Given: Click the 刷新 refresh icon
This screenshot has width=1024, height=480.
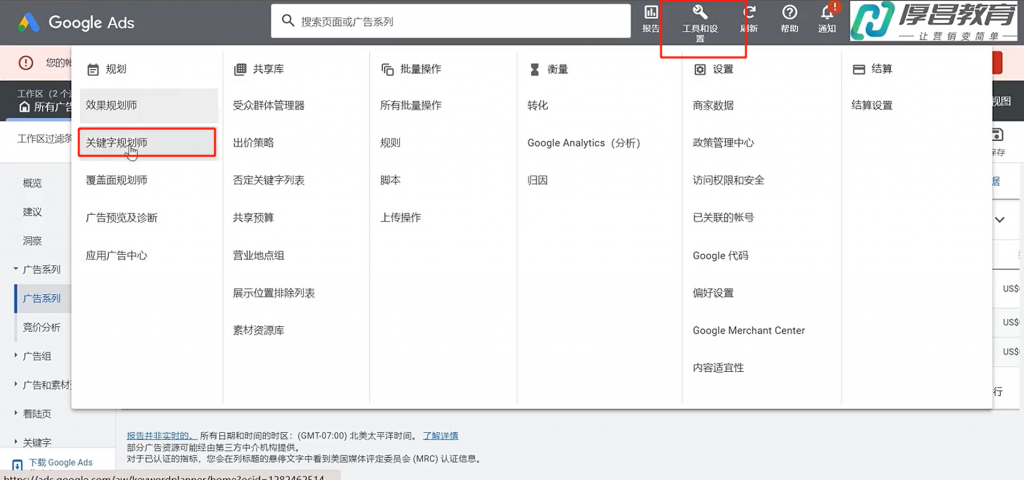Looking at the screenshot, I should [x=749, y=12].
